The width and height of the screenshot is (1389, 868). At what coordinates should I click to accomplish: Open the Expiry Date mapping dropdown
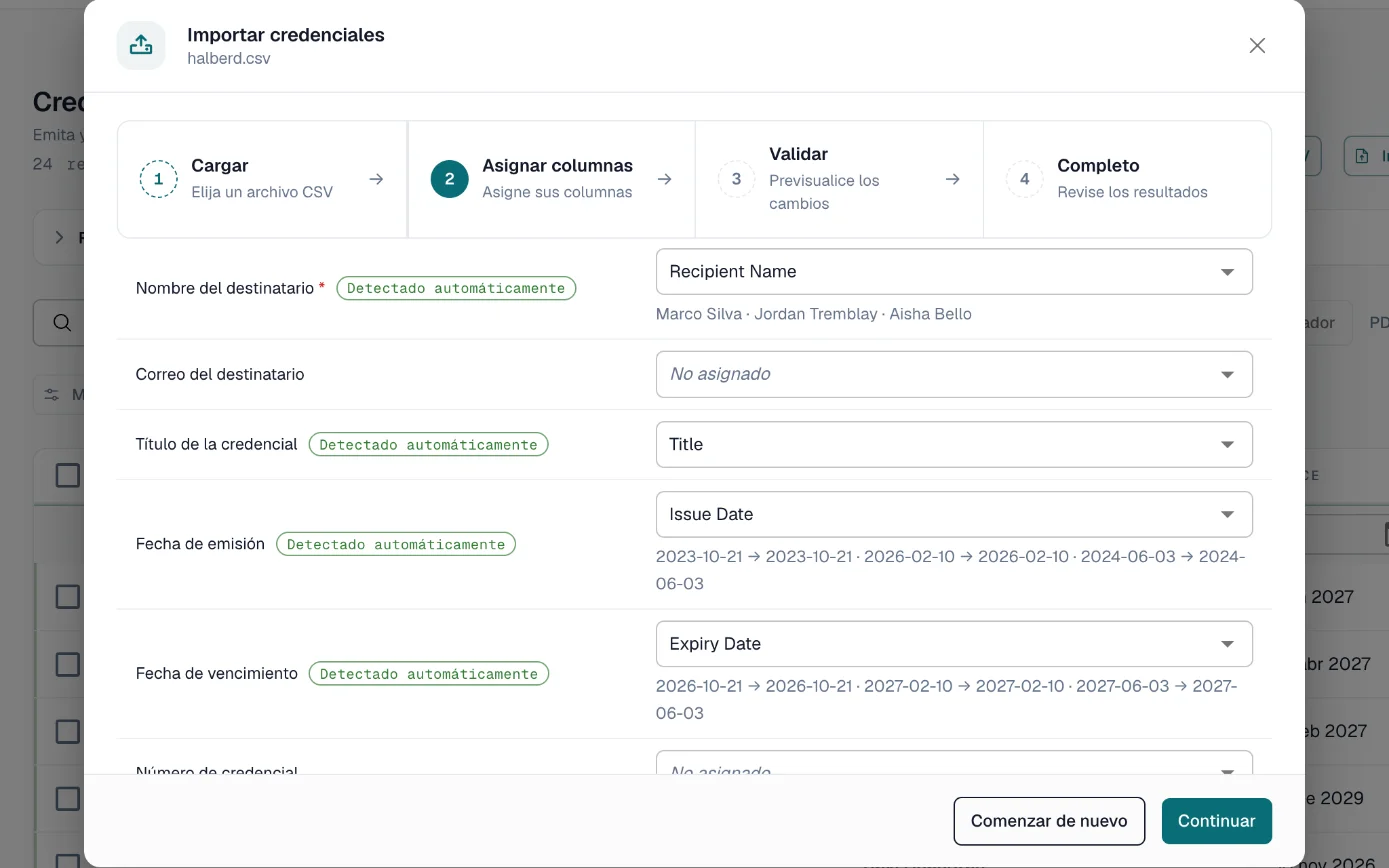954,644
